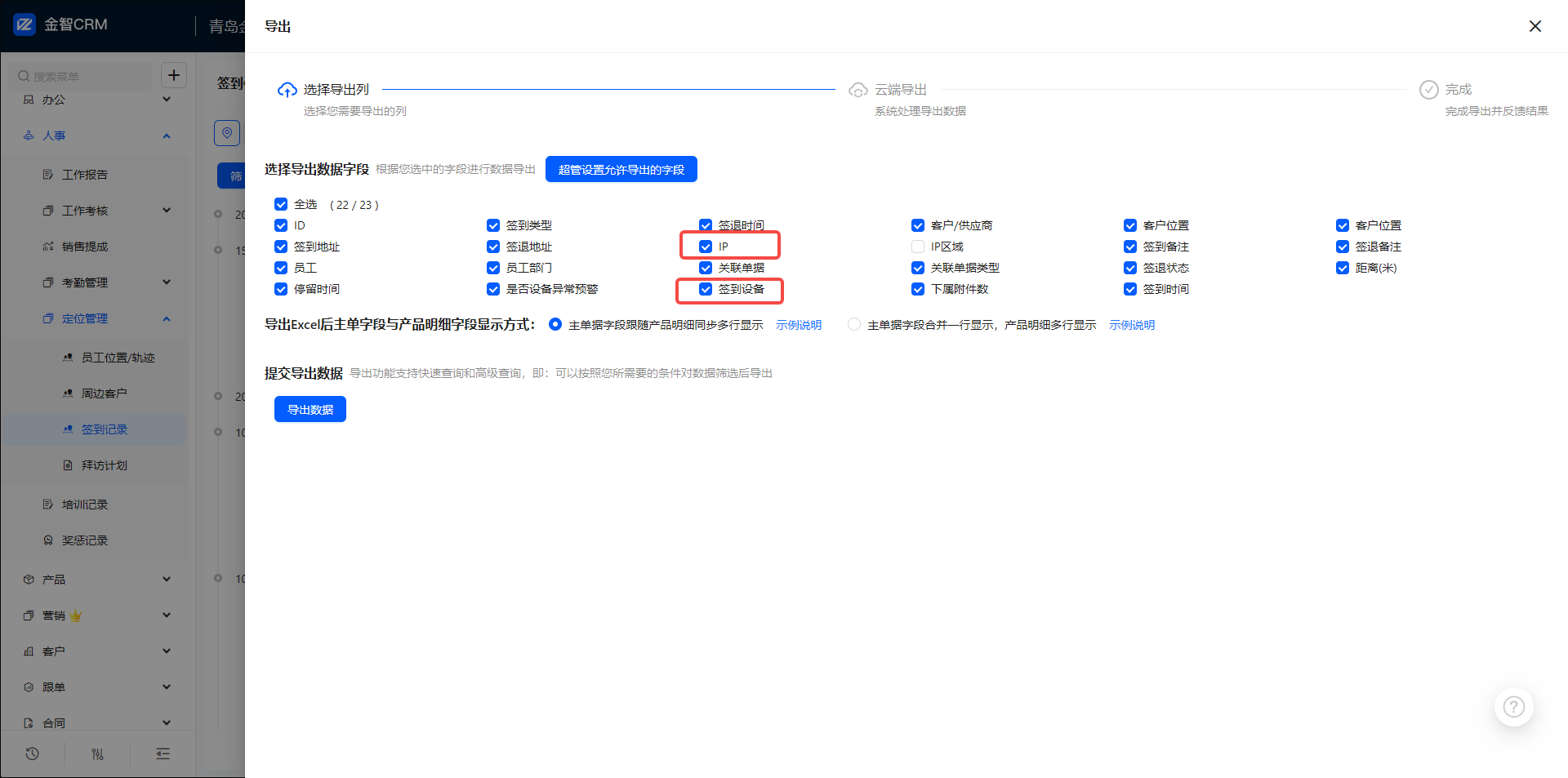This screenshot has width=1568, height=778.
Task: Click the crown icon beside 营销
Action: pos(76,616)
